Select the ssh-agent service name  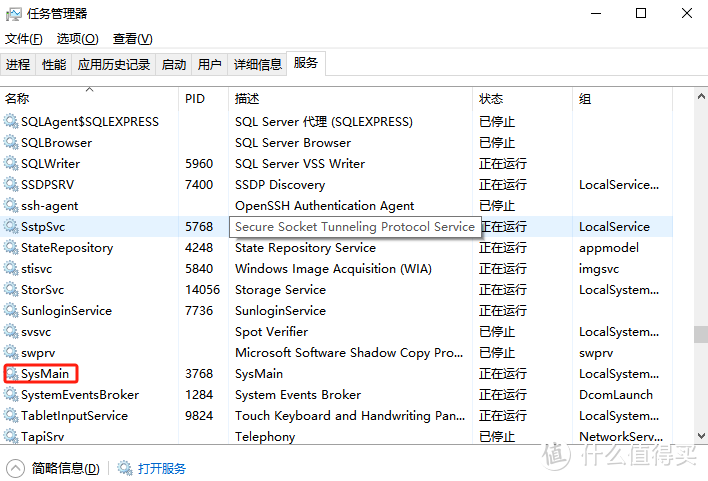coord(50,205)
